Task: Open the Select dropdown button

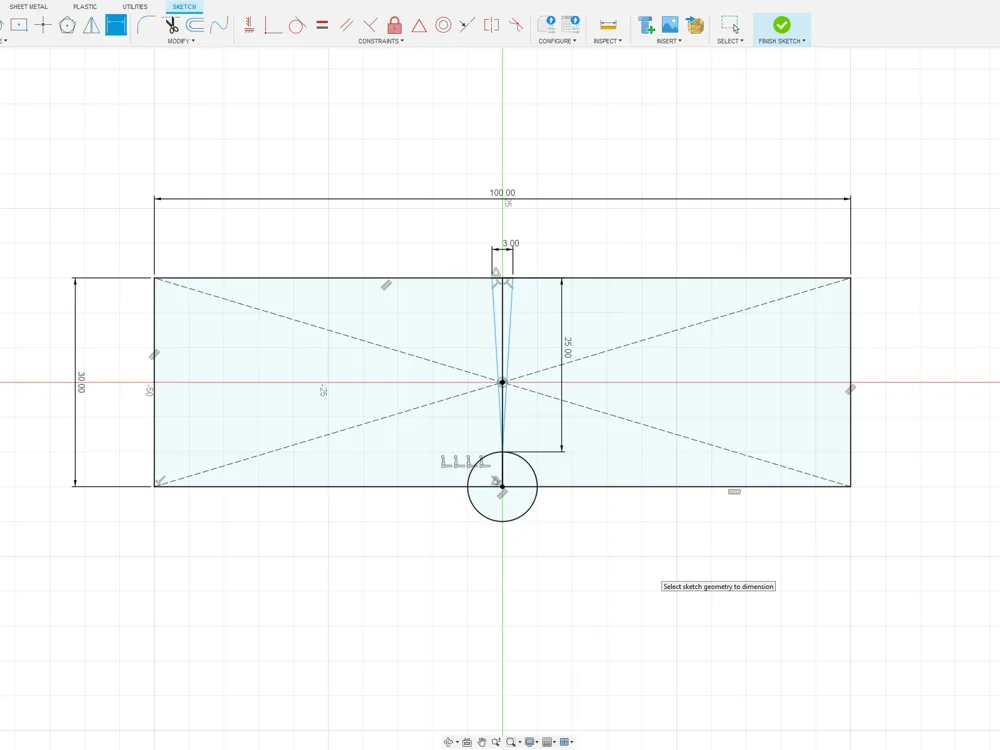Action: tap(730, 41)
